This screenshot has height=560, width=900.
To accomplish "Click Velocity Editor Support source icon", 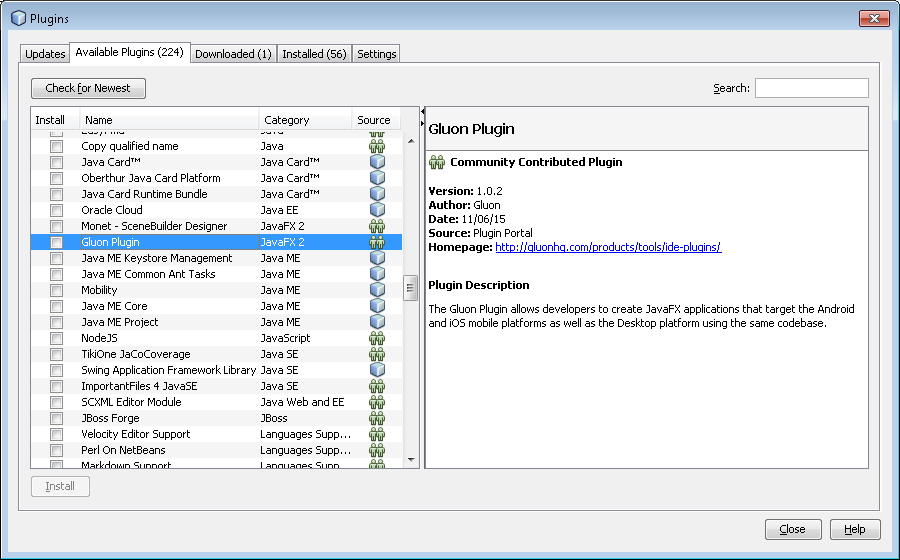I will pyautogui.click(x=377, y=434).
